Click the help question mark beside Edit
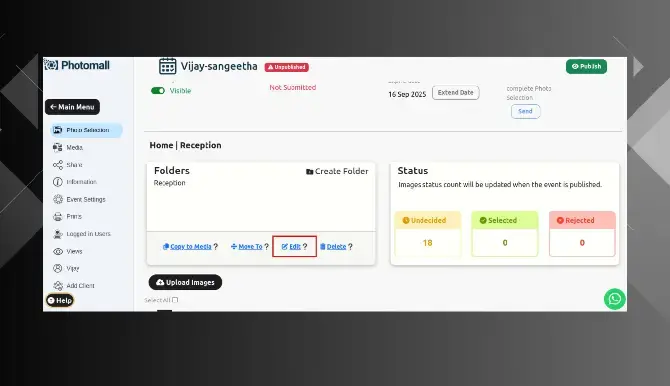The image size is (670, 386). (x=305, y=247)
